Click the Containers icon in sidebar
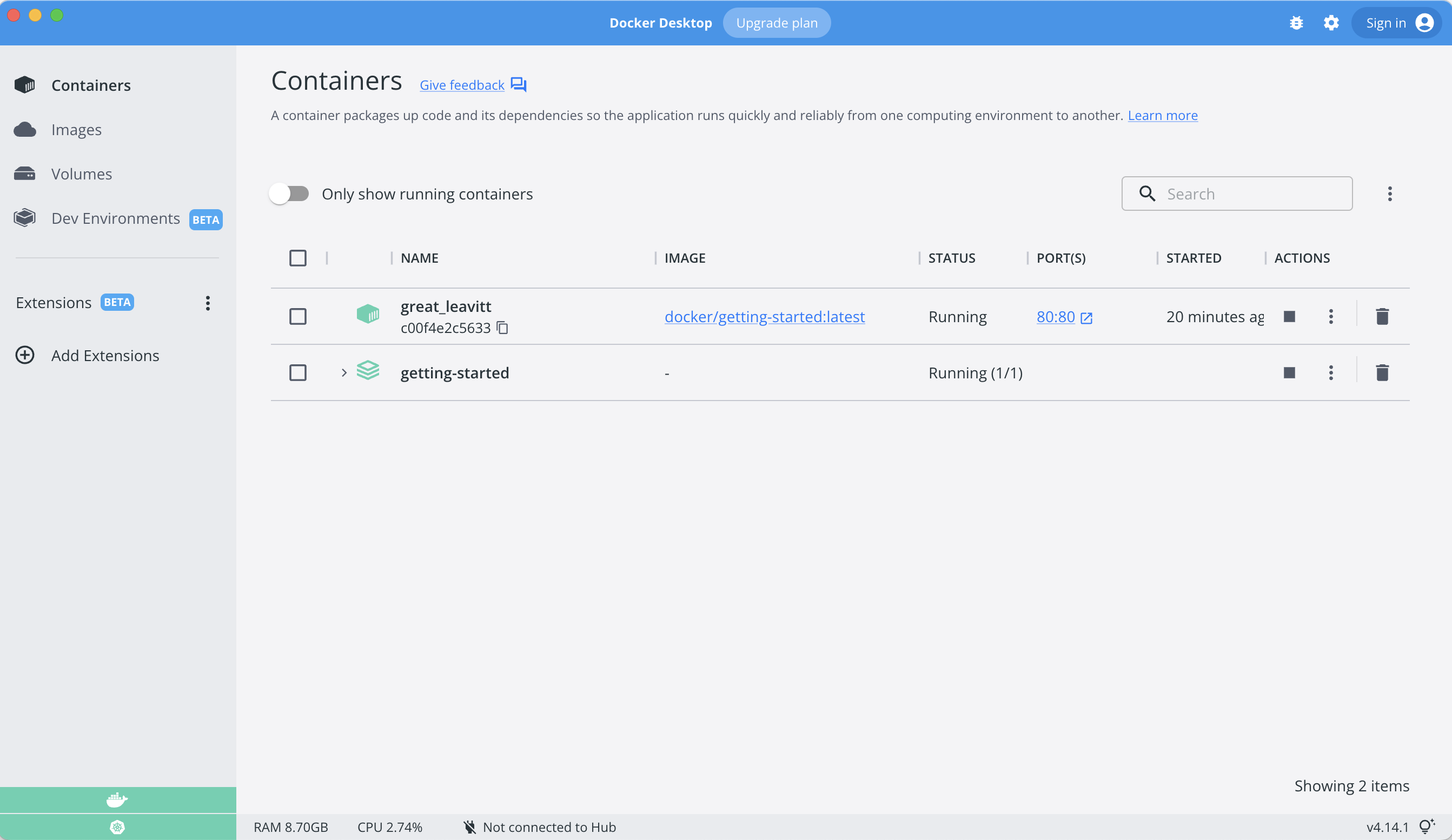The width and height of the screenshot is (1452, 840). pos(27,85)
